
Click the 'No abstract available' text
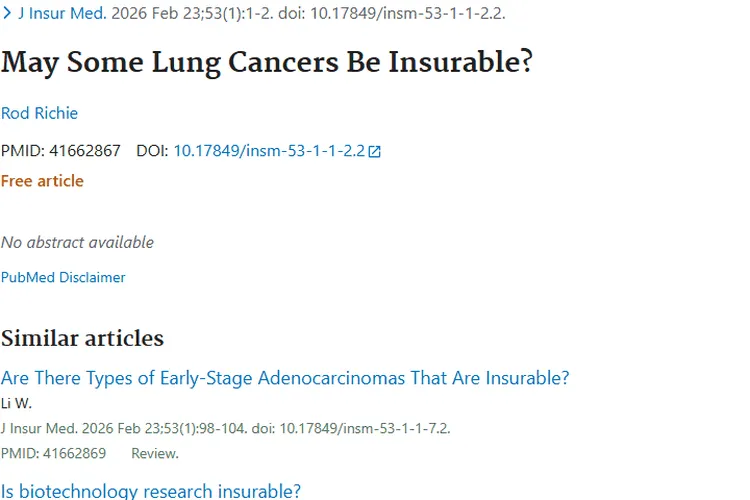(x=77, y=242)
